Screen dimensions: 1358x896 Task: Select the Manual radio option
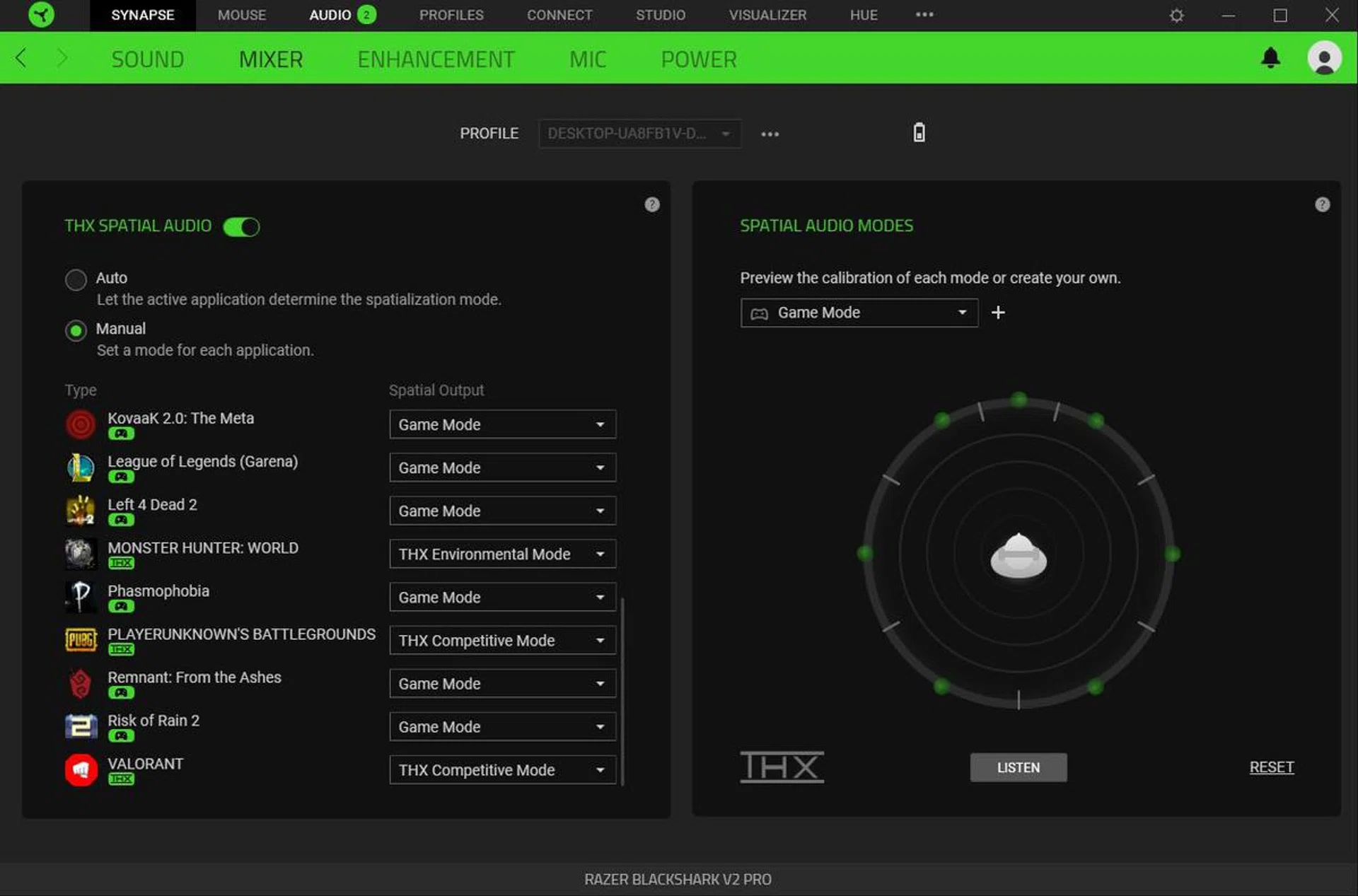76,330
